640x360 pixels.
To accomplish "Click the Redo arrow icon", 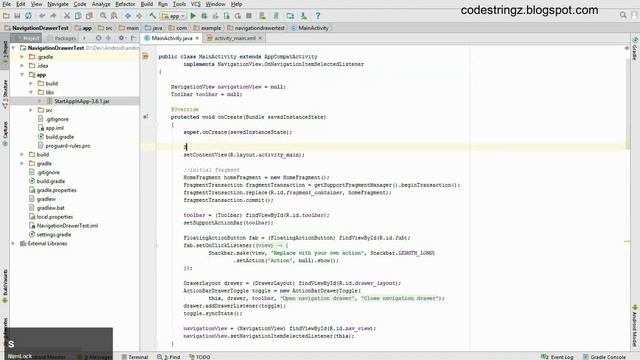I will (53, 16).
